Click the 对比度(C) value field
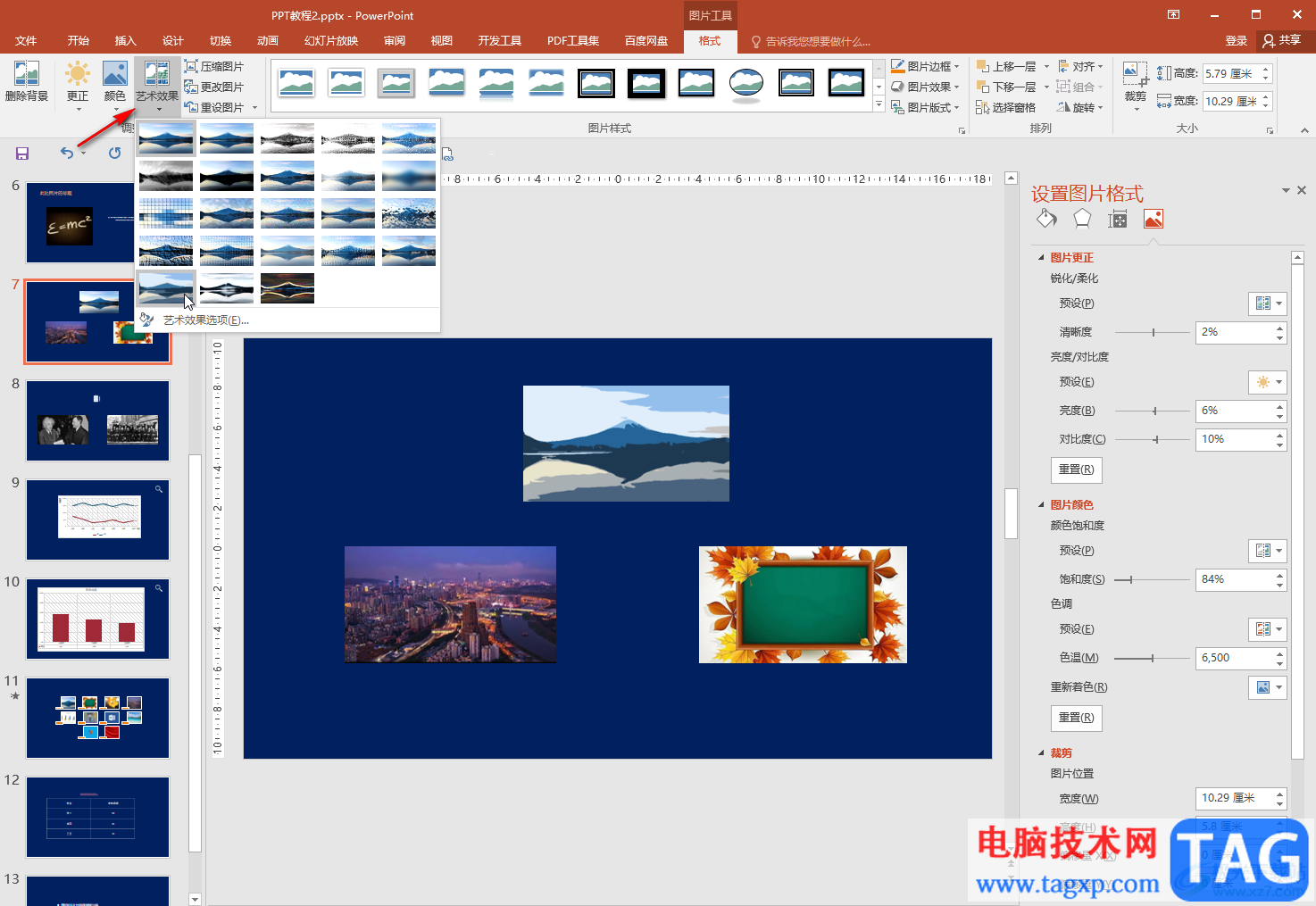This screenshot has width=1316, height=906. (1234, 439)
